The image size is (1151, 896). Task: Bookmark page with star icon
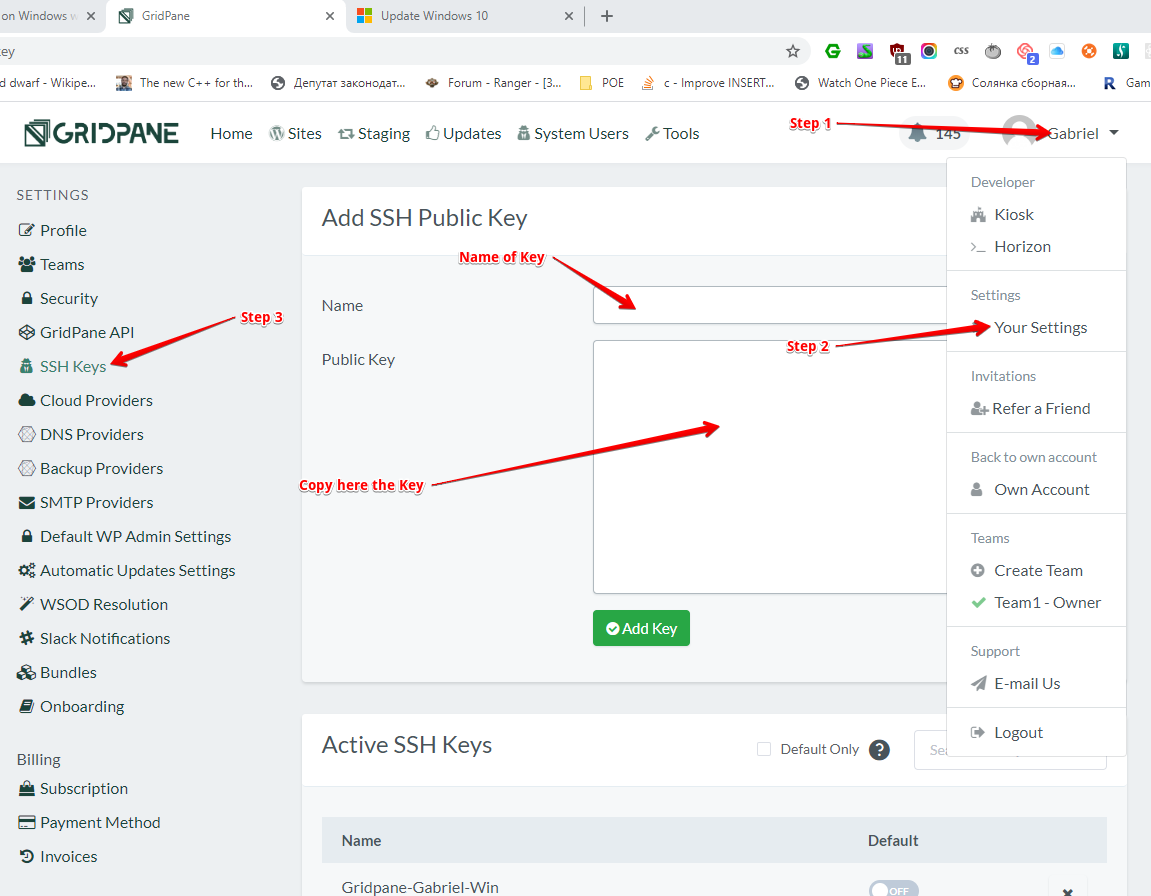(793, 51)
